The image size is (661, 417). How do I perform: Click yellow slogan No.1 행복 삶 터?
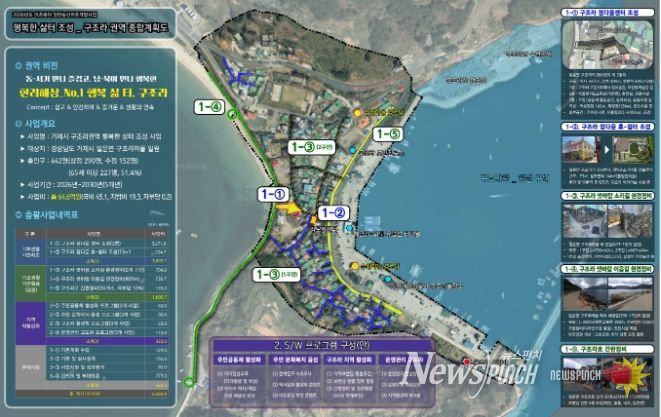click(x=93, y=92)
